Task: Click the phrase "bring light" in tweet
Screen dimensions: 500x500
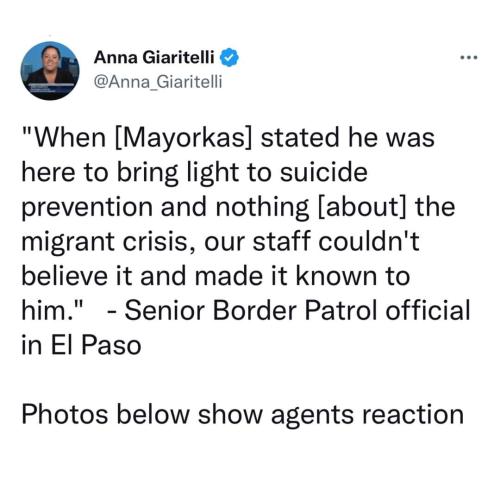Action: [x=178, y=173]
